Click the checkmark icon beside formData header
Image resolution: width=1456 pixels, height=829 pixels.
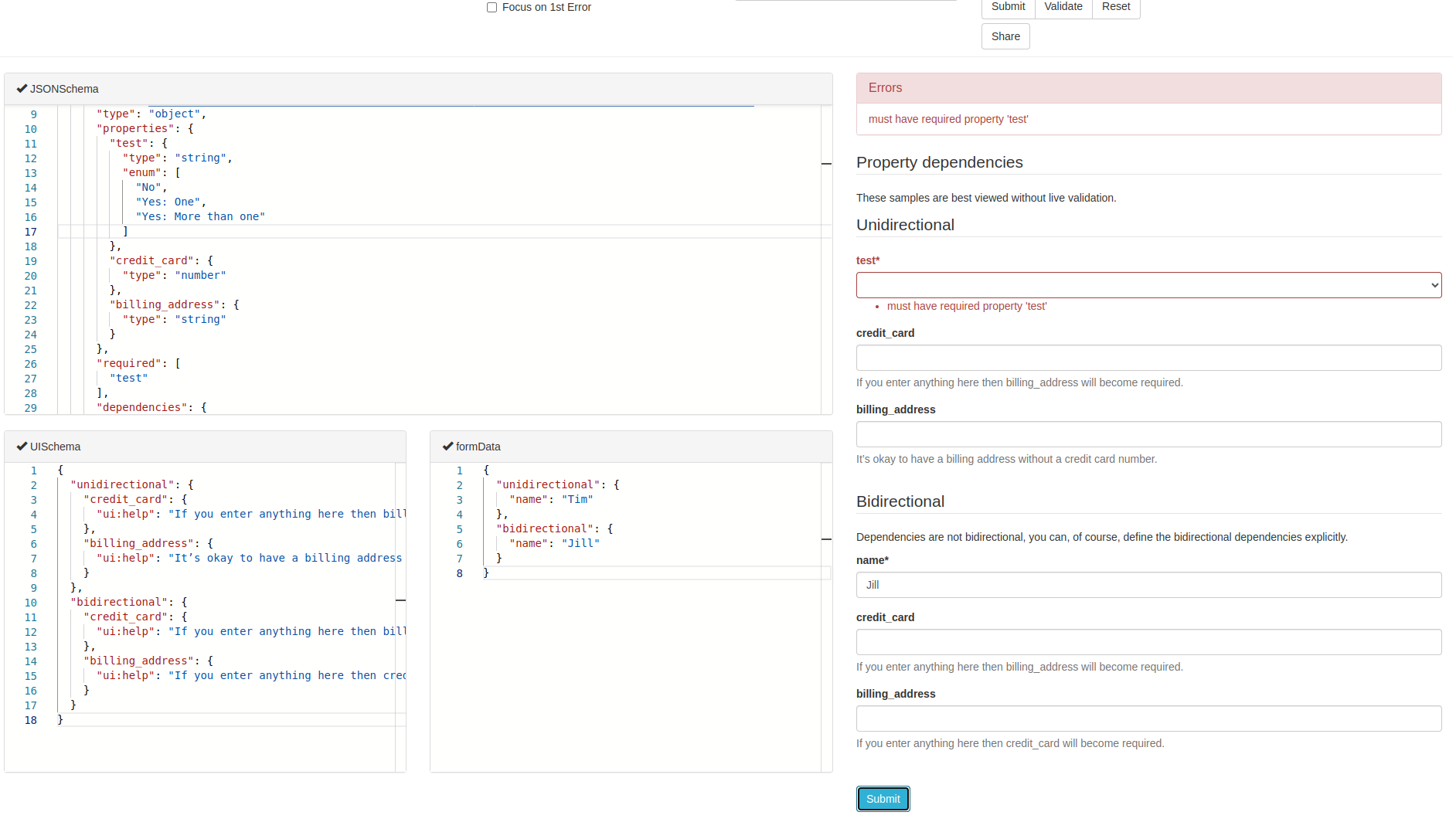tap(449, 446)
